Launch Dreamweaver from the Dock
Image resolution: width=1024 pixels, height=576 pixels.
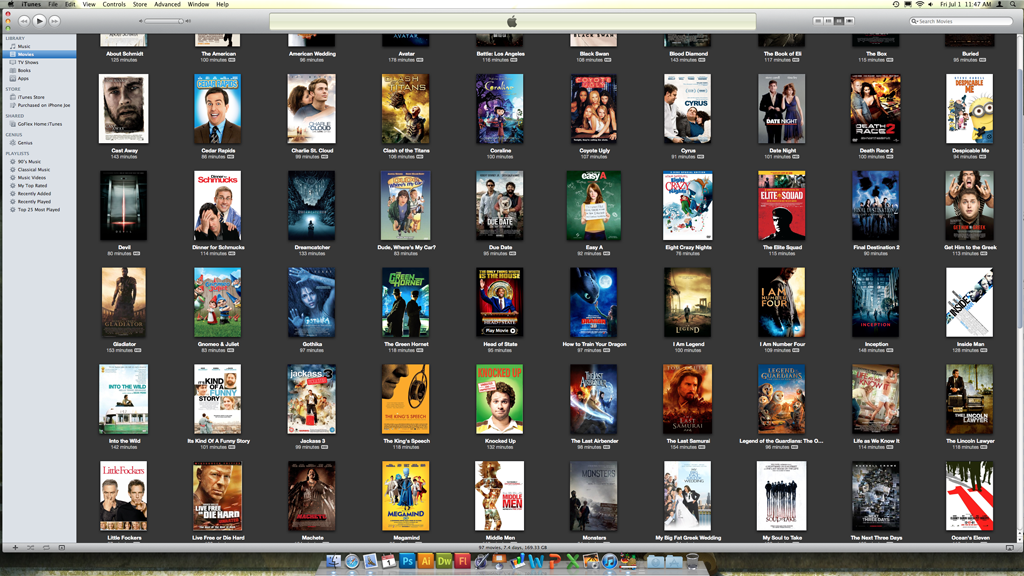444,561
